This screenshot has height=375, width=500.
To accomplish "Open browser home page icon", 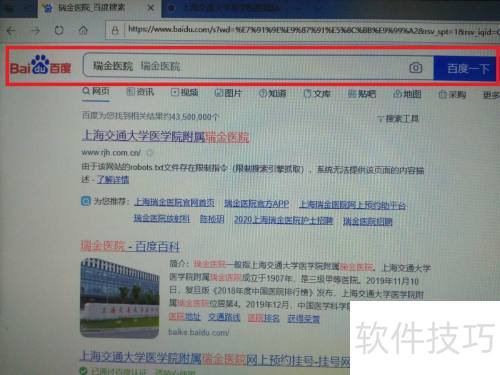I will click(x=83, y=31).
